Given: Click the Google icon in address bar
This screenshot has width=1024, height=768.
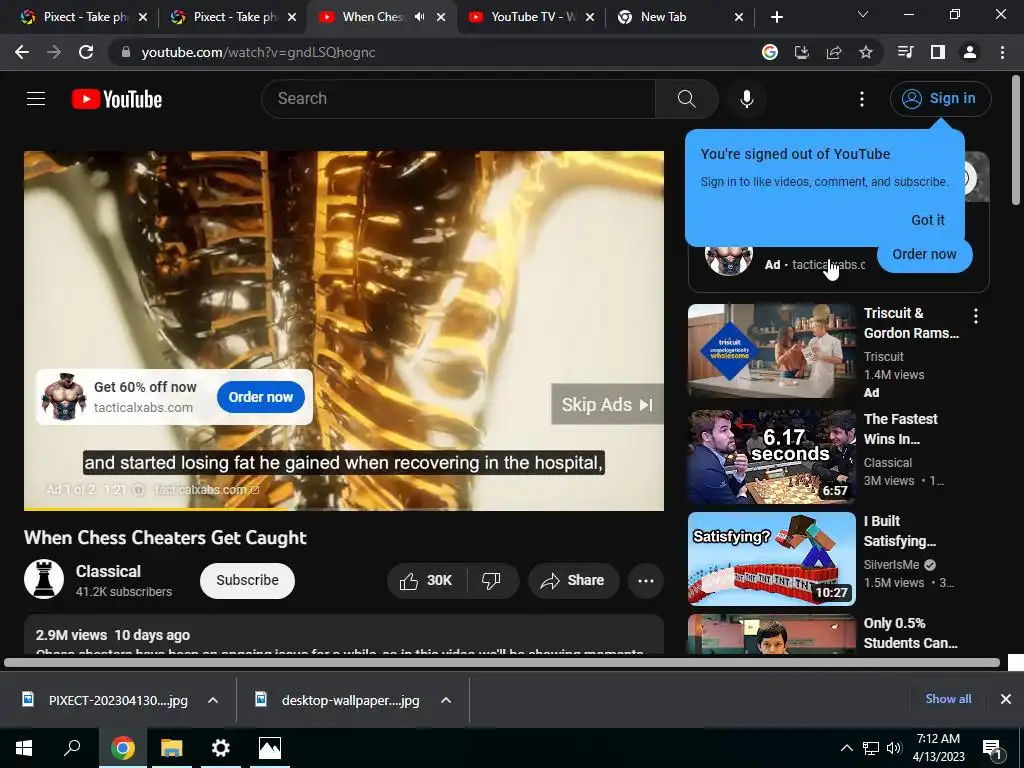Looking at the screenshot, I should (x=769, y=52).
